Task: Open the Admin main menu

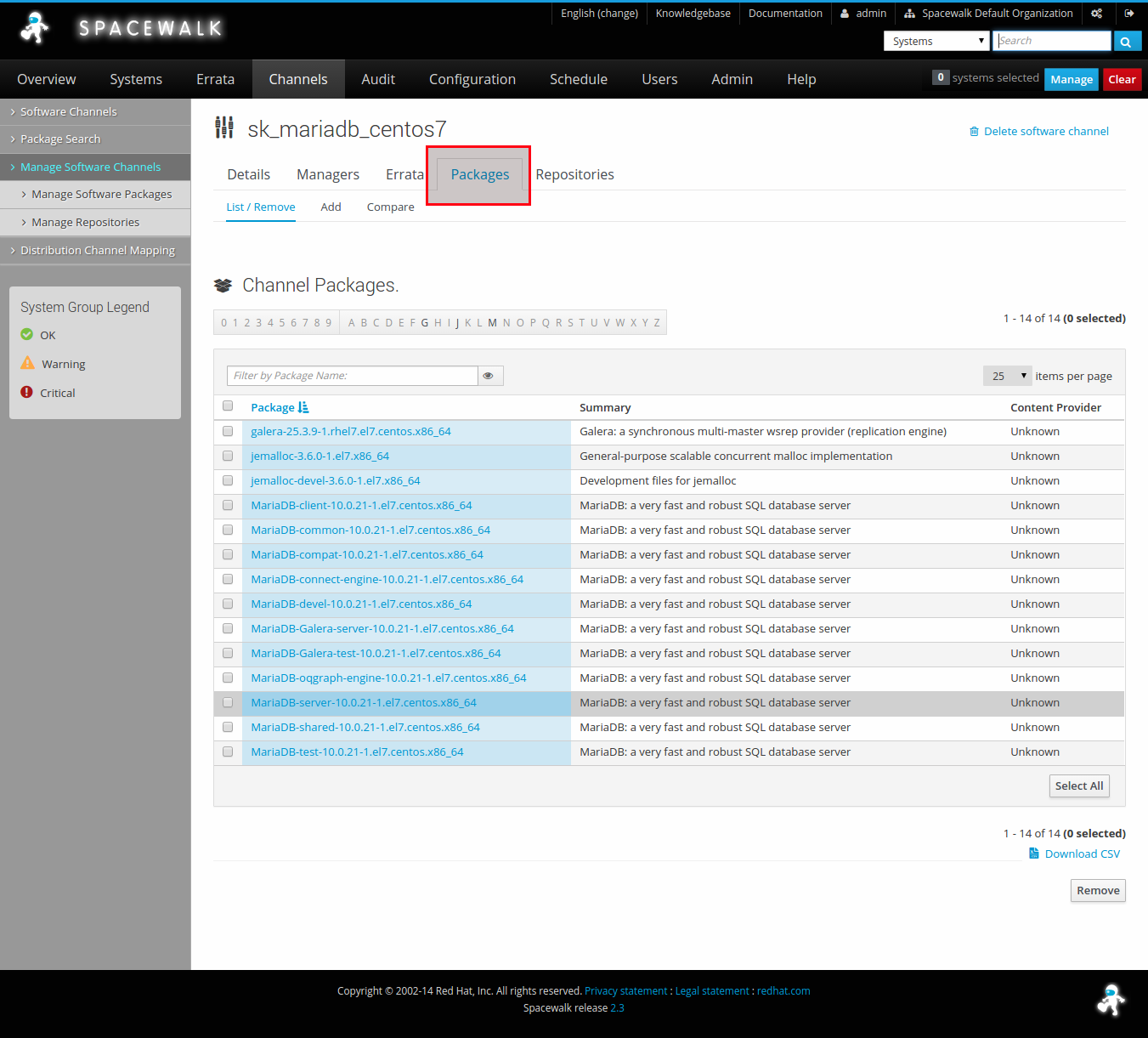Action: (x=732, y=79)
